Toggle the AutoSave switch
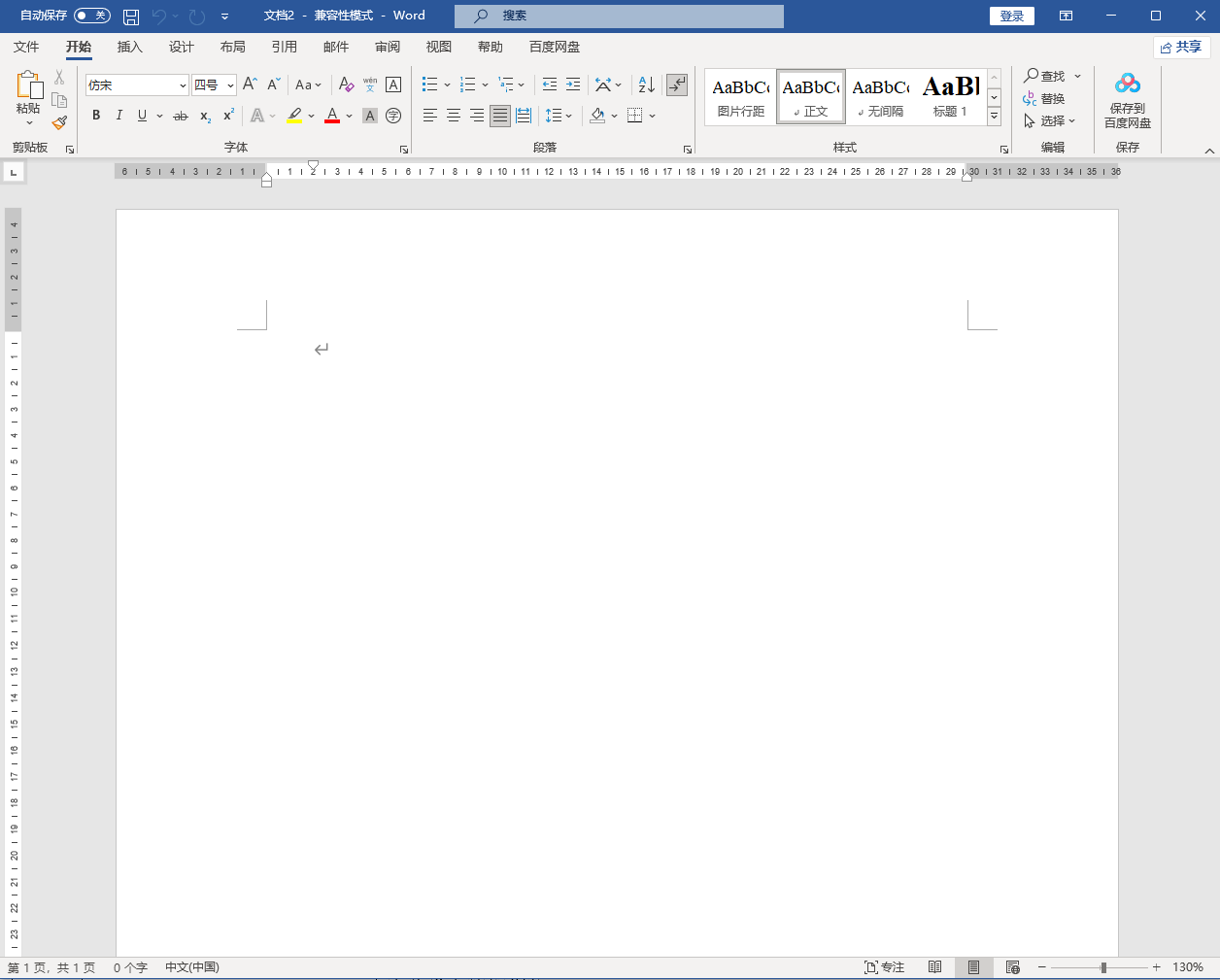Image resolution: width=1220 pixels, height=980 pixels. (91, 16)
